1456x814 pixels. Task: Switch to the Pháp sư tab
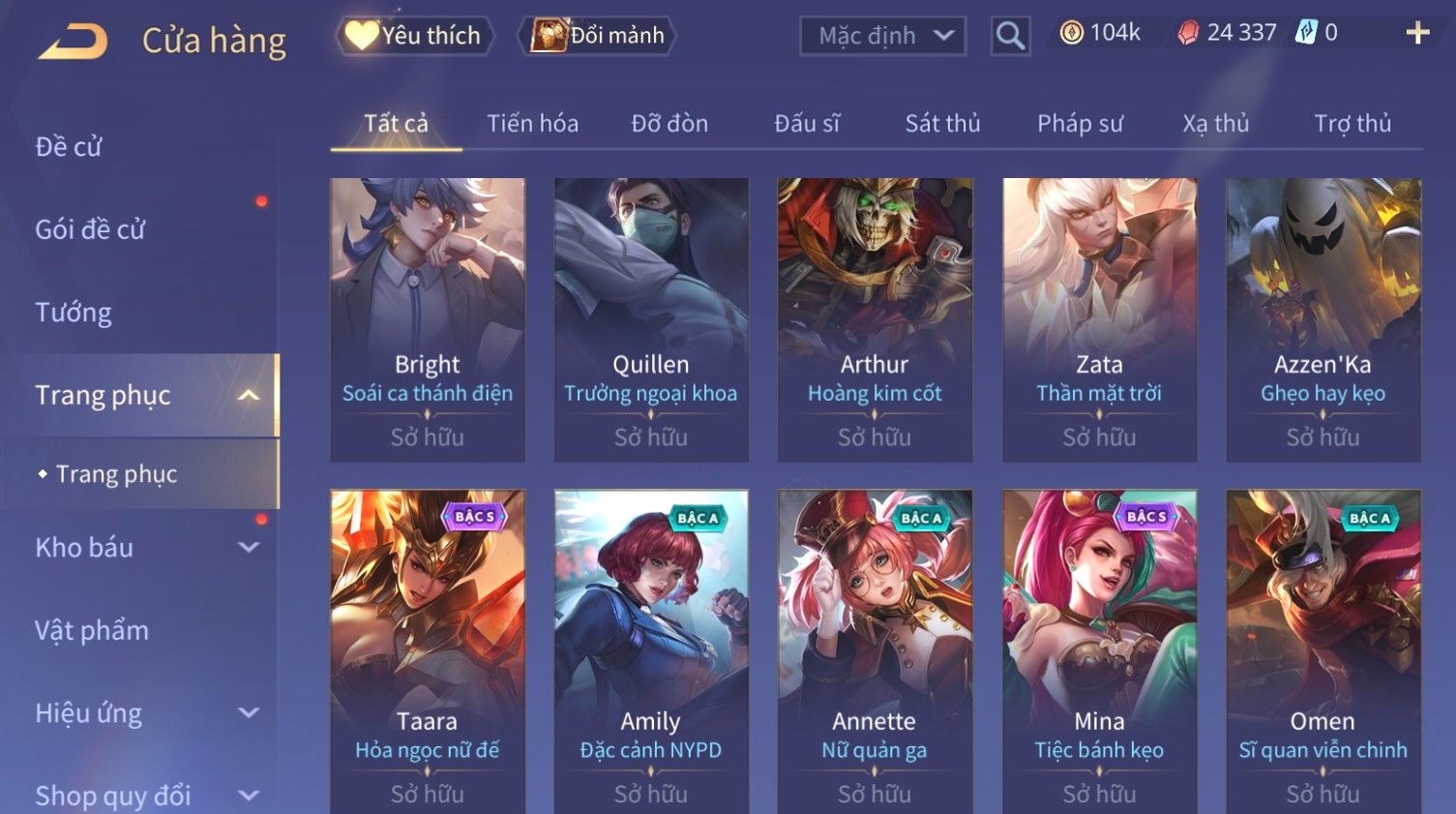[1080, 124]
